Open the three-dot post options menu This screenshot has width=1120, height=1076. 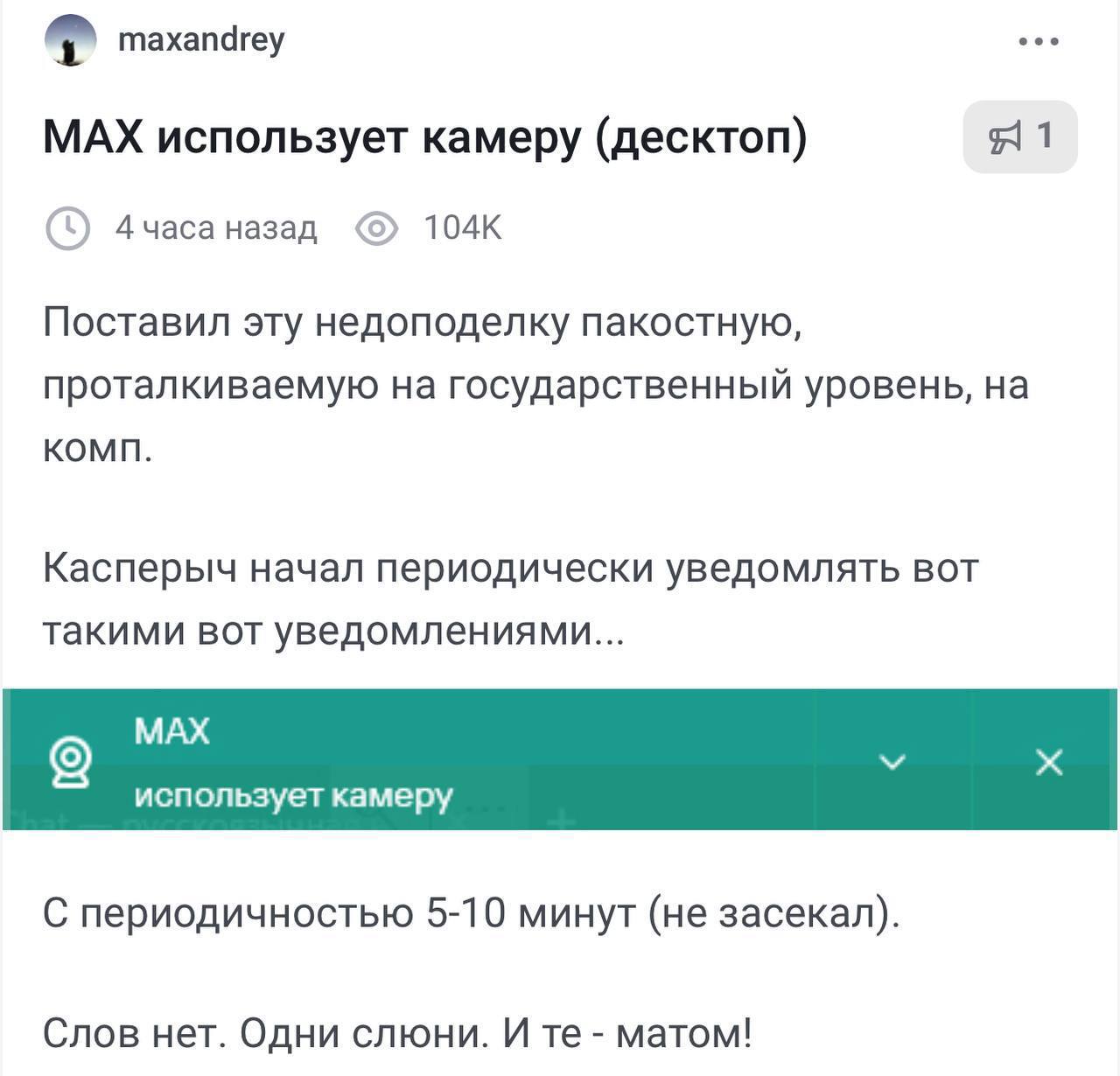click(x=1039, y=41)
